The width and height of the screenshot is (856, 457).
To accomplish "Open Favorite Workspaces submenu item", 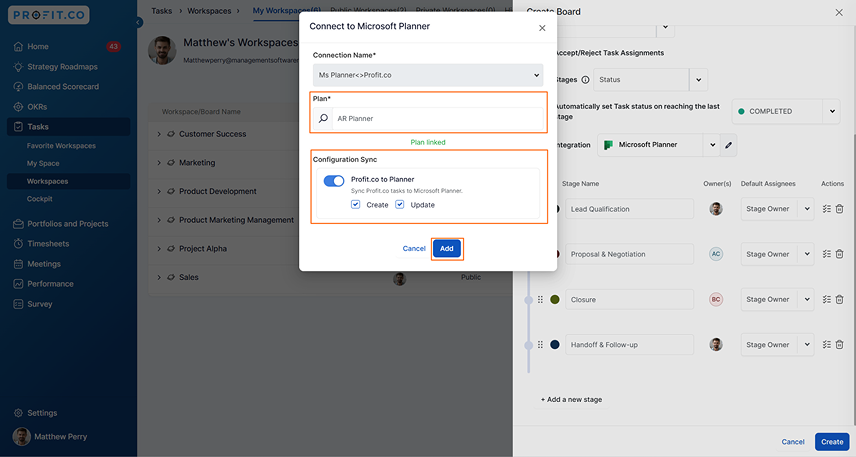I will 61,146.
